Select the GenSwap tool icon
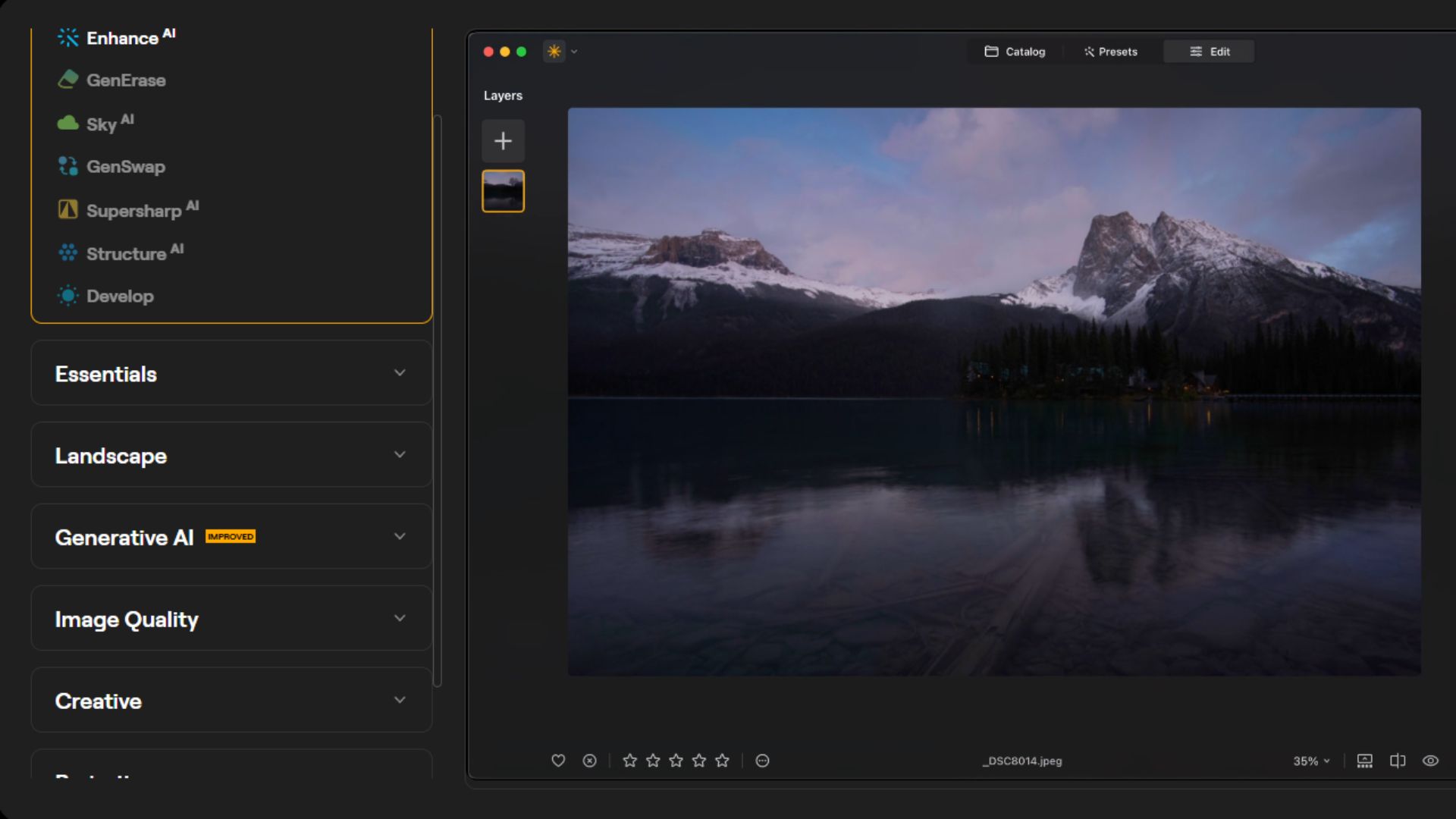The width and height of the screenshot is (1456, 819). [68, 166]
